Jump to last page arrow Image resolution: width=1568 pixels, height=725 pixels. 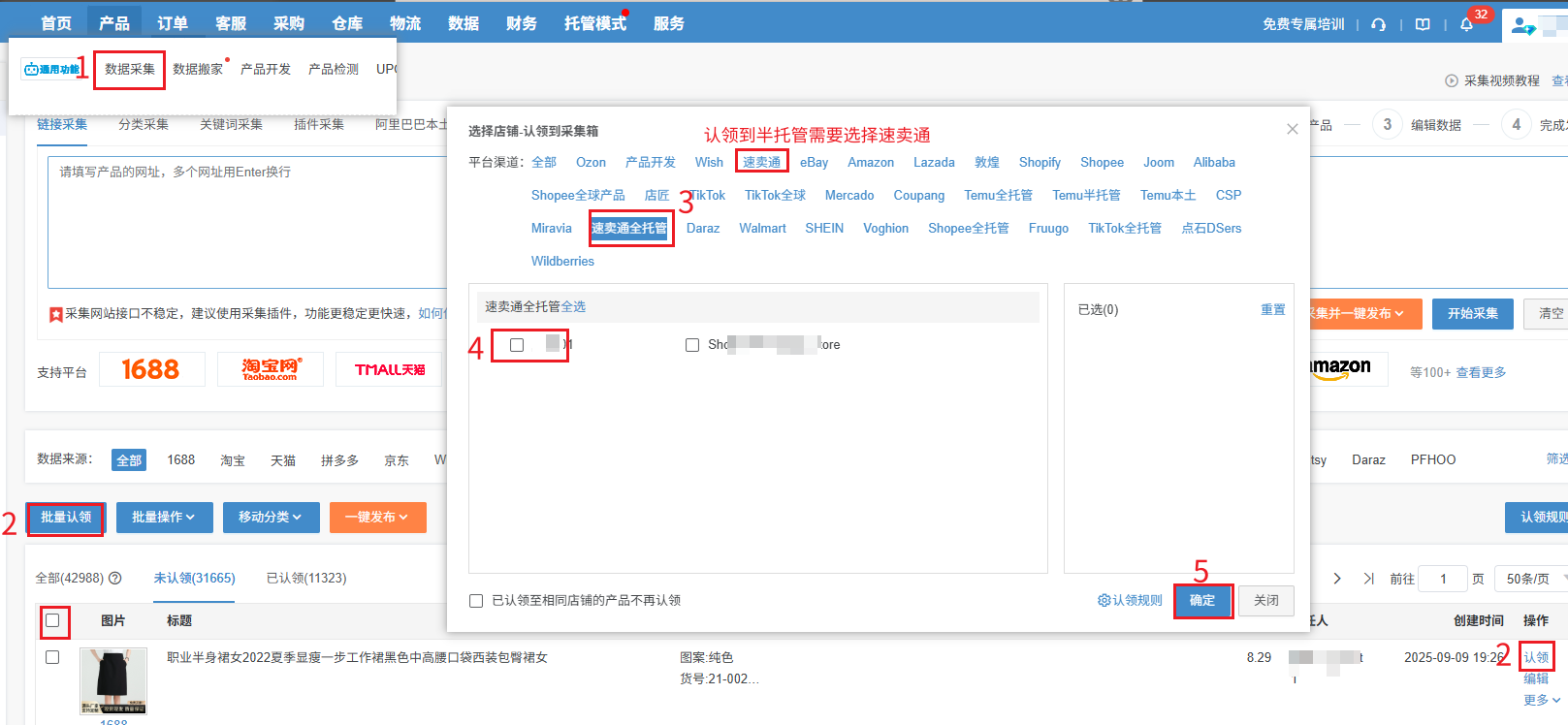pyautogui.click(x=1369, y=579)
